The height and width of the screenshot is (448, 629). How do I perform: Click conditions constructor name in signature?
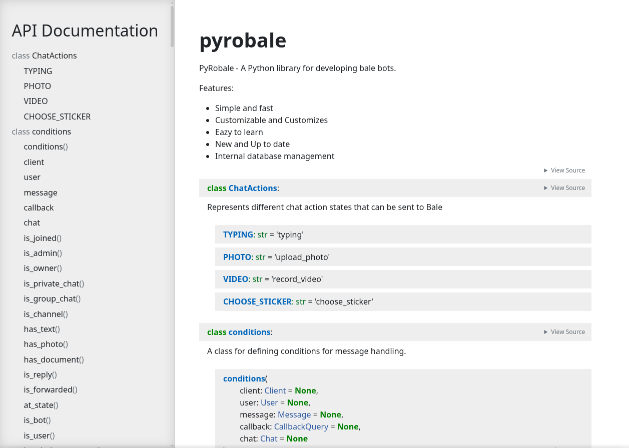pos(244,379)
